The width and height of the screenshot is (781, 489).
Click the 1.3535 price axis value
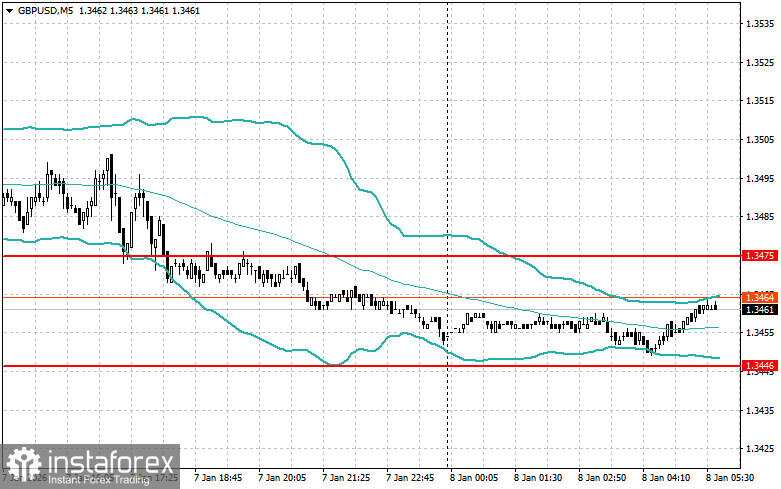(760, 23)
